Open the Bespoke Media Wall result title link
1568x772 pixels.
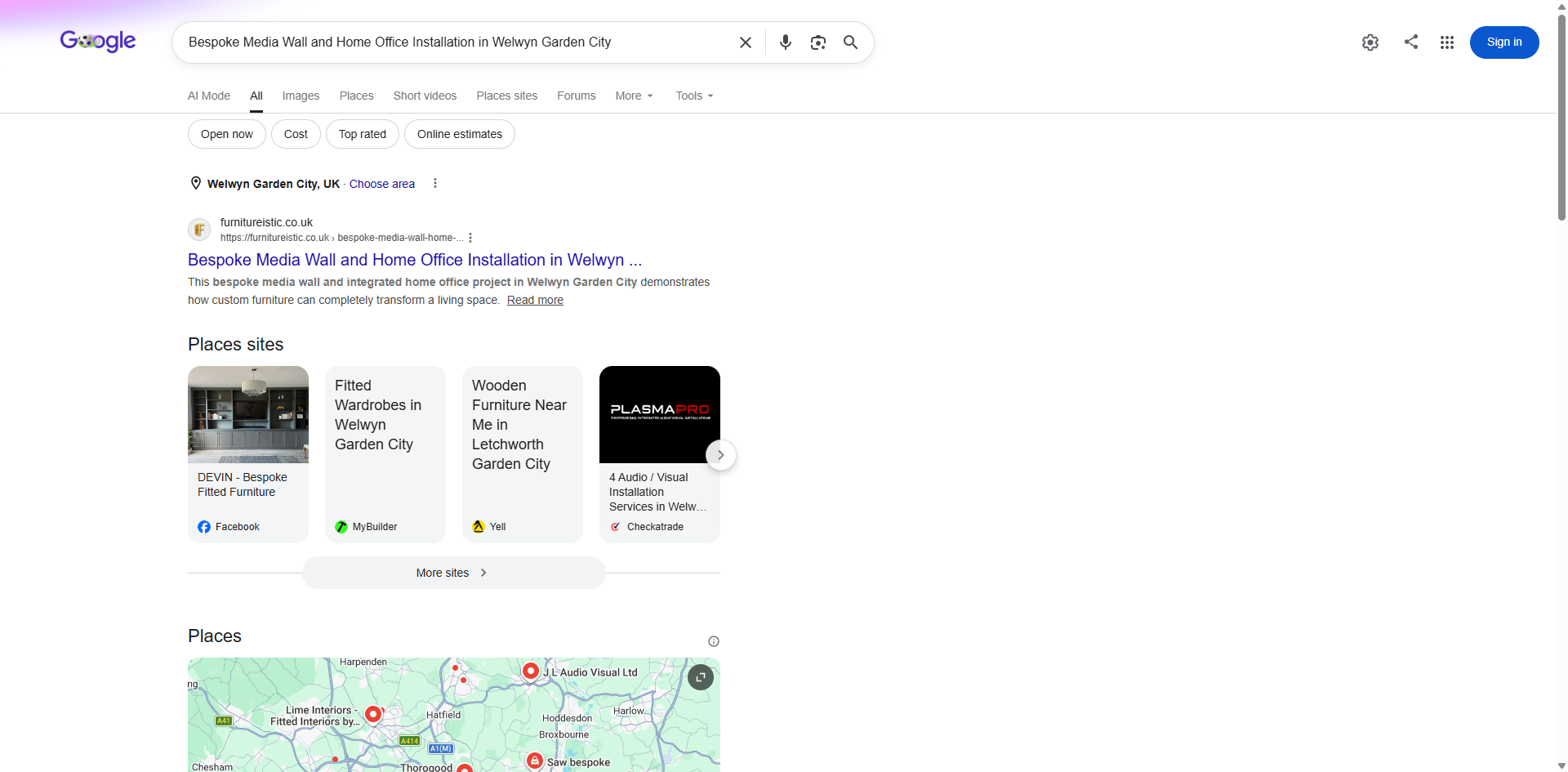click(x=415, y=260)
